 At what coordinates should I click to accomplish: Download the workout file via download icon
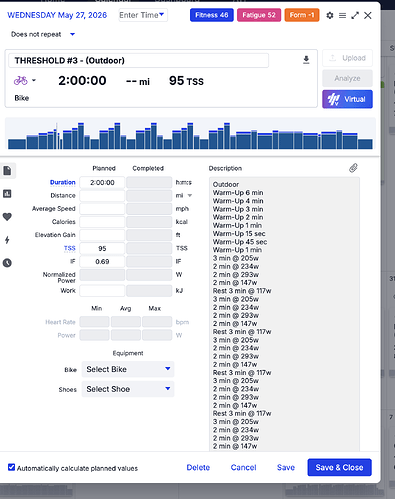(x=306, y=60)
